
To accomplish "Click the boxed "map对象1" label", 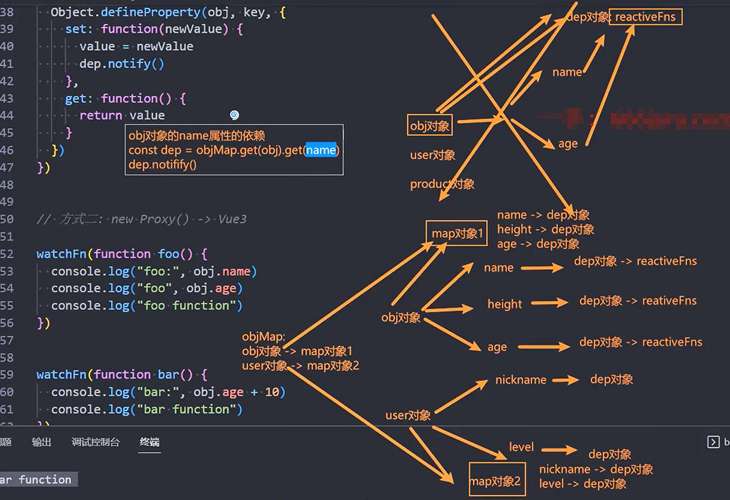I will pyautogui.click(x=458, y=234).
